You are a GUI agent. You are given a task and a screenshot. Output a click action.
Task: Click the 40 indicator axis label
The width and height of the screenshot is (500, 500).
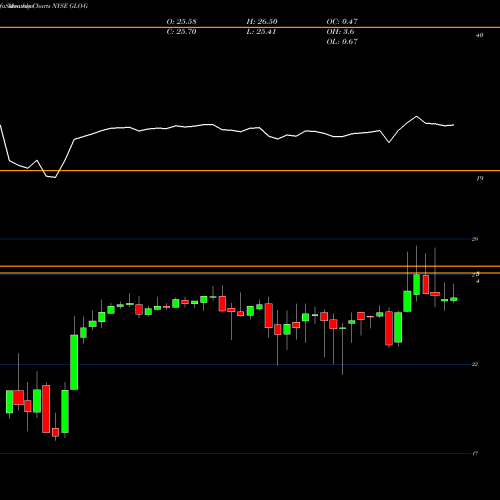pyautogui.click(x=479, y=35)
